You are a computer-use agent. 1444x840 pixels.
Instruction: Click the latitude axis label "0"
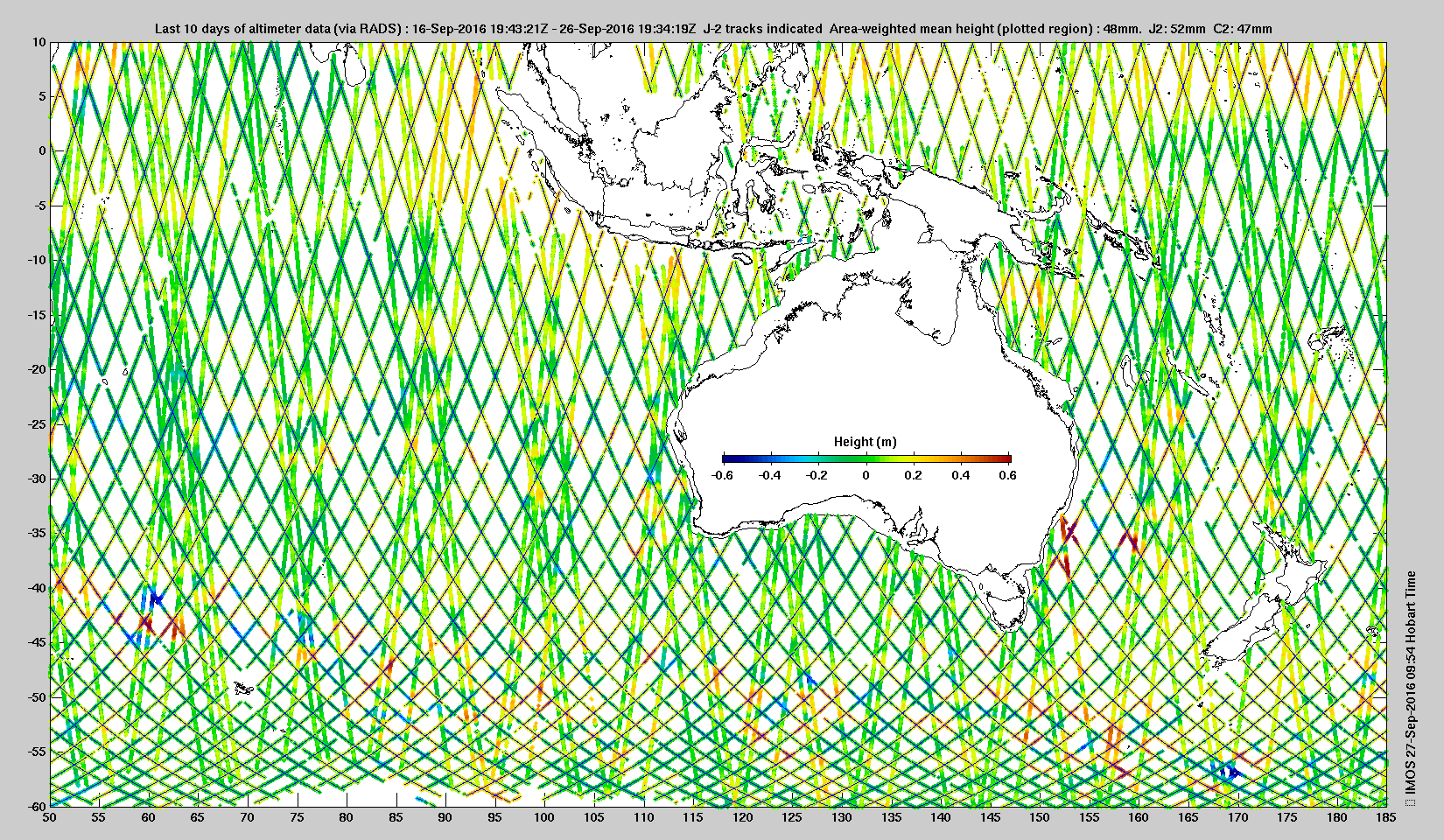(x=42, y=150)
